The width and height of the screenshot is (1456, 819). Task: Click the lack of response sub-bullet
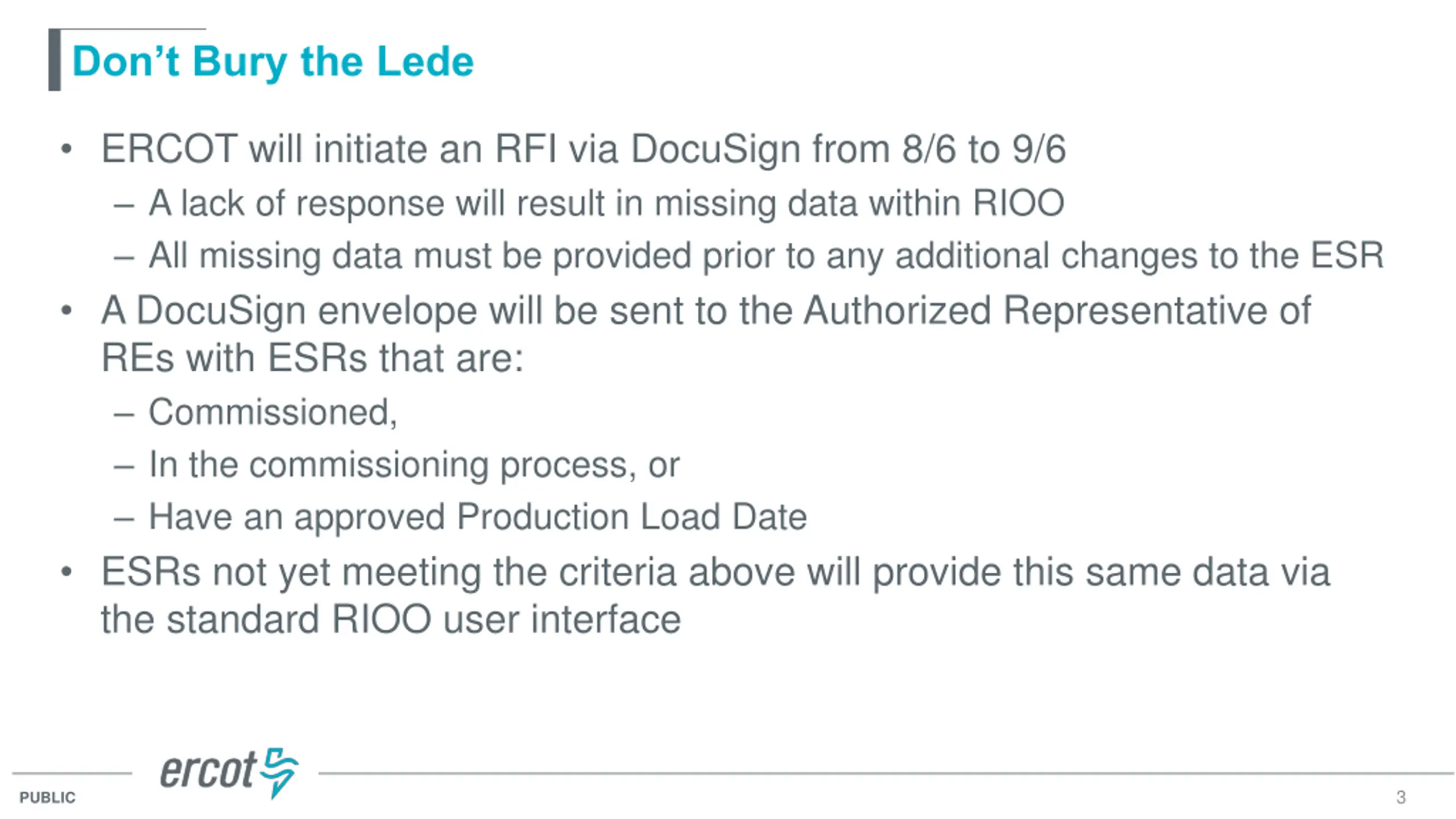606,203
